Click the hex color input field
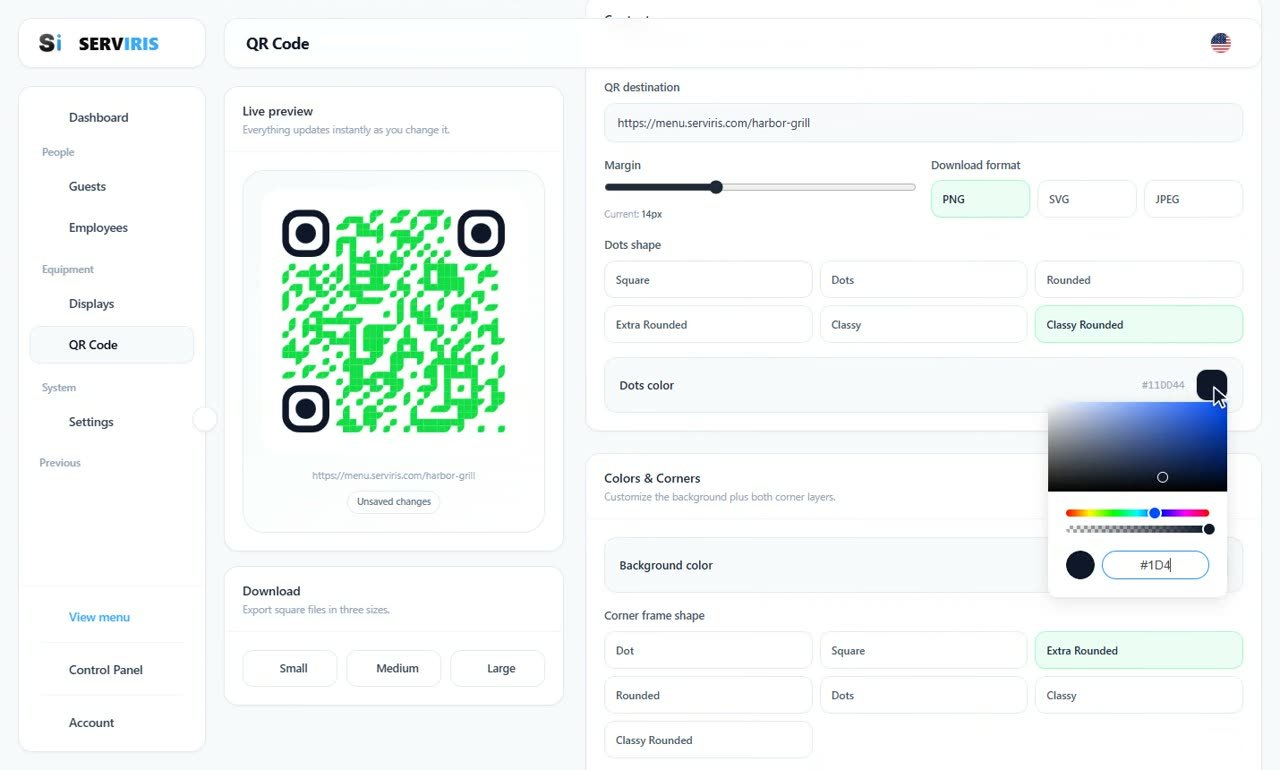Viewport: 1280px width, 770px height. (x=1155, y=565)
